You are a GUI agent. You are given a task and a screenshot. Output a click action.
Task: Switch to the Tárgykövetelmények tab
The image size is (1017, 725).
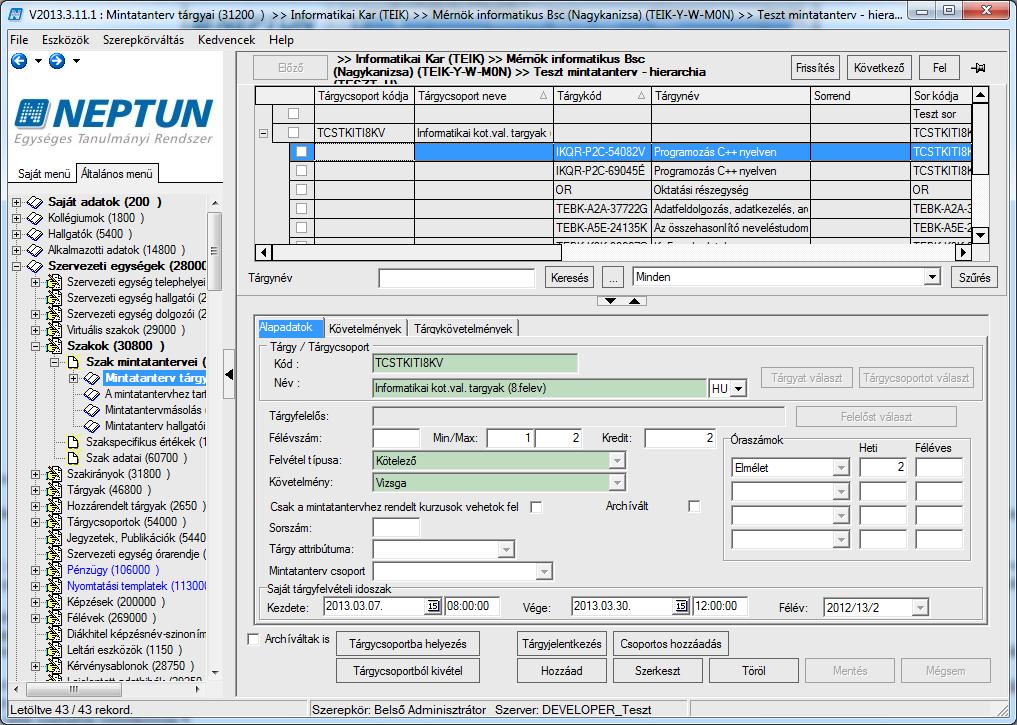(463, 329)
